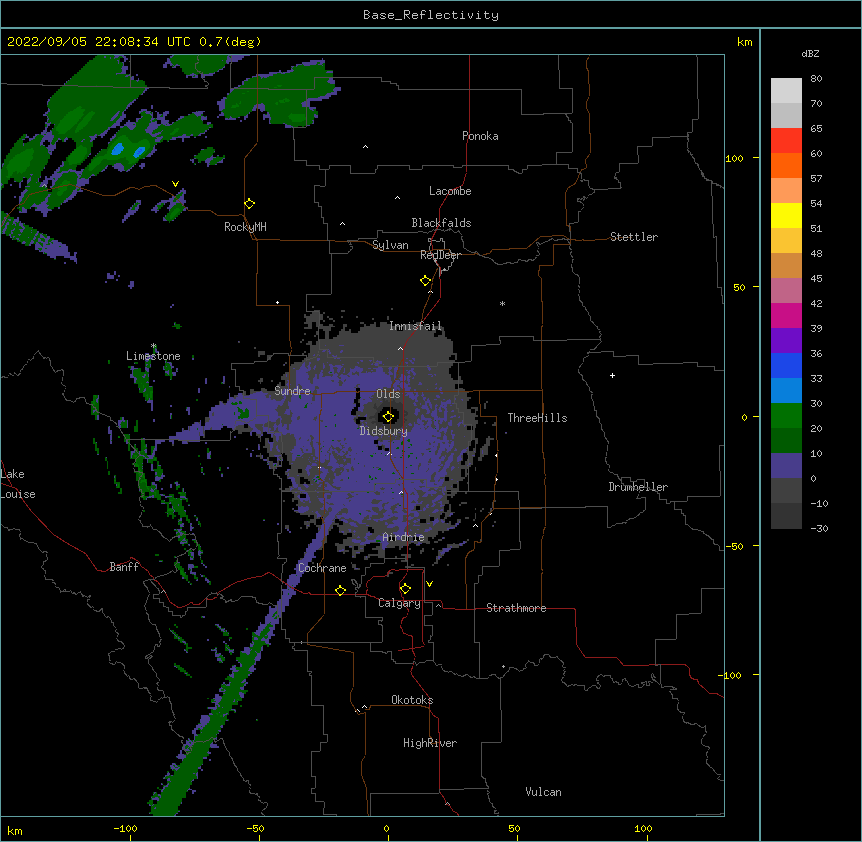The image size is (862, 842).
Task: Click the Ponoka town label
Action: pos(480,136)
